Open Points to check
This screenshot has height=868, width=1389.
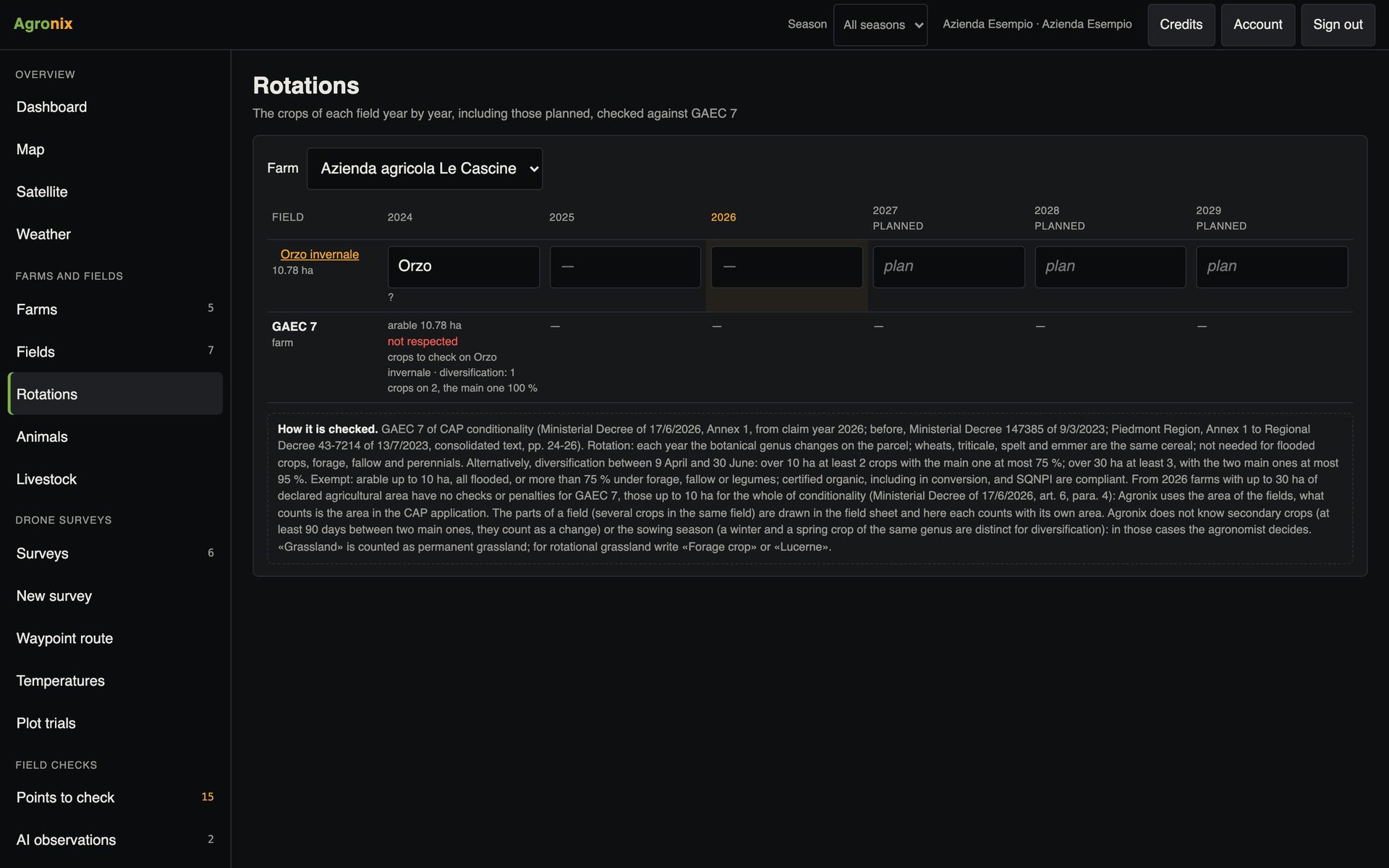(x=116, y=798)
